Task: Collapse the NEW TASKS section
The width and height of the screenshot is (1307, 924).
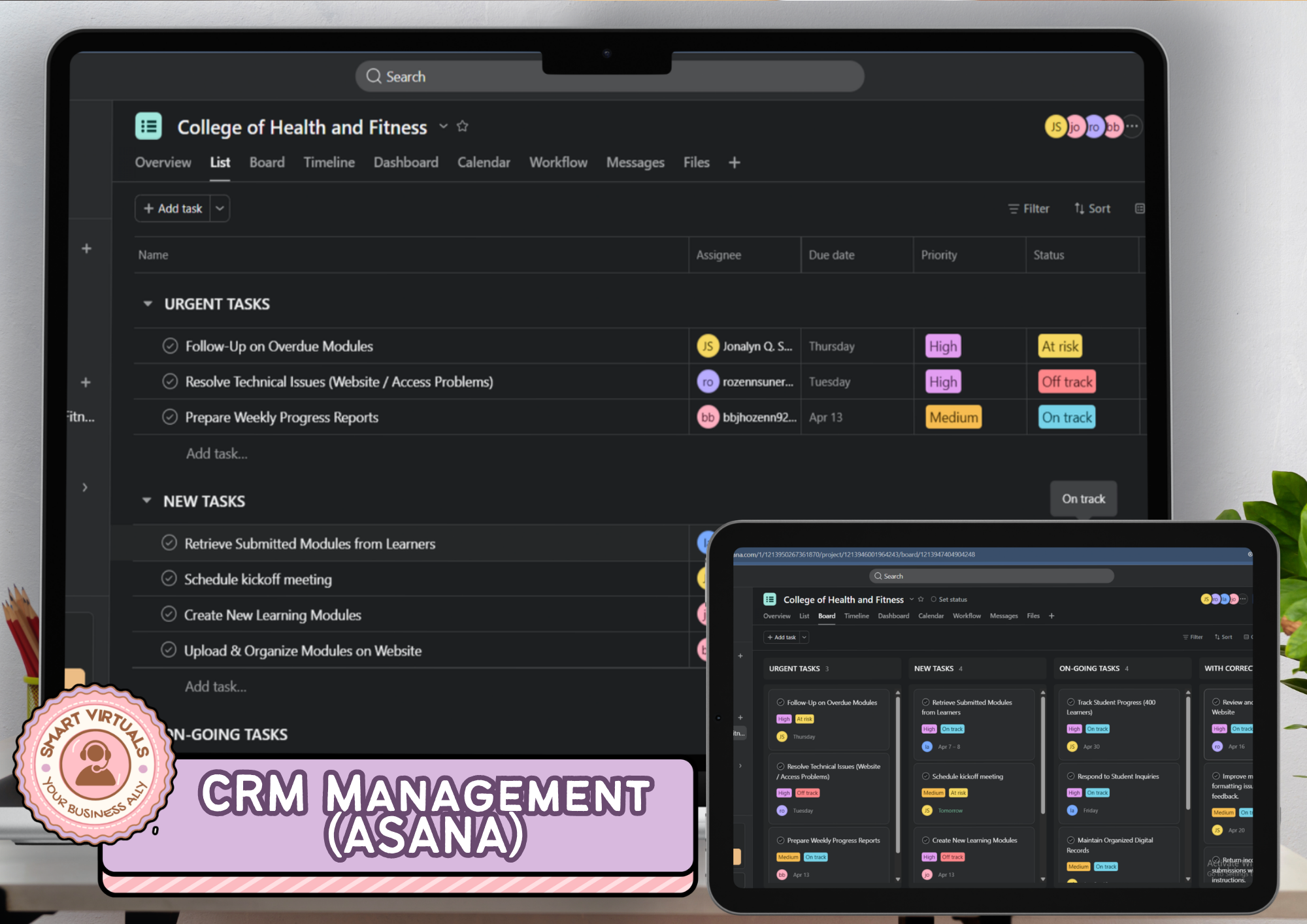Action: (147, 501)
